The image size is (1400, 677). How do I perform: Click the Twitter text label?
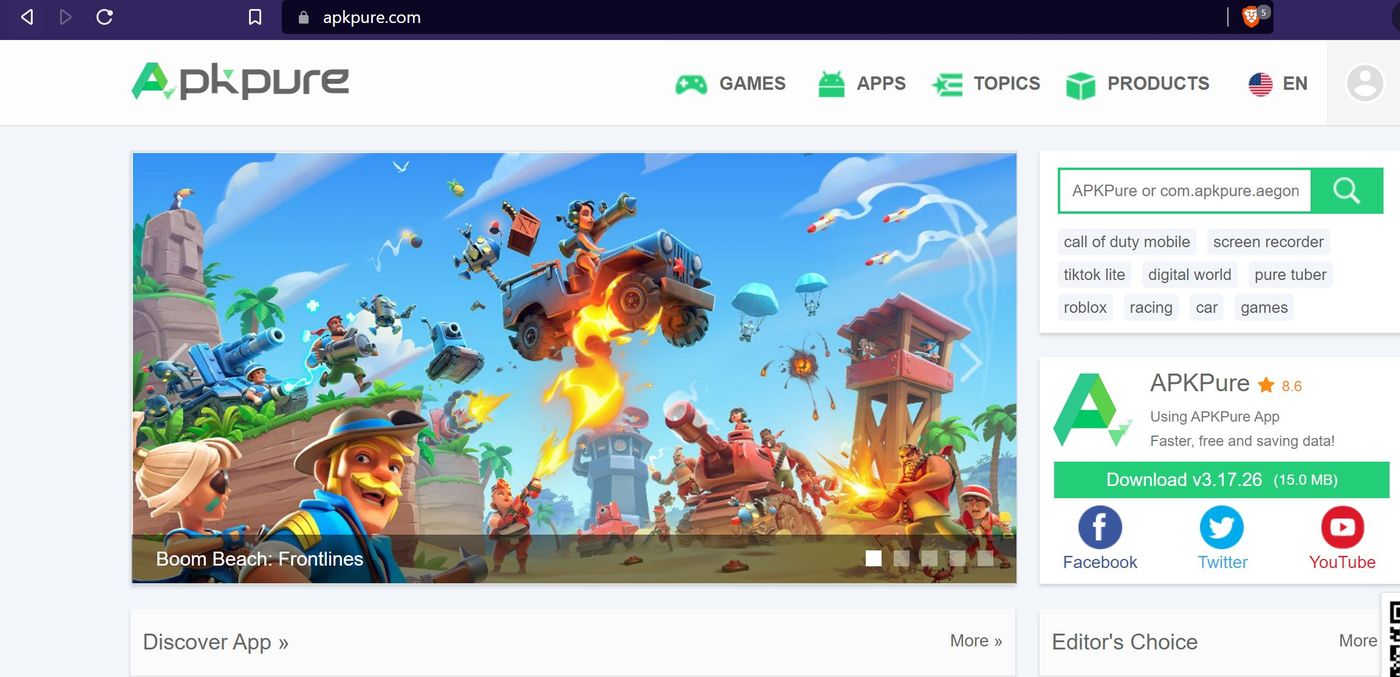point(1222,562)
